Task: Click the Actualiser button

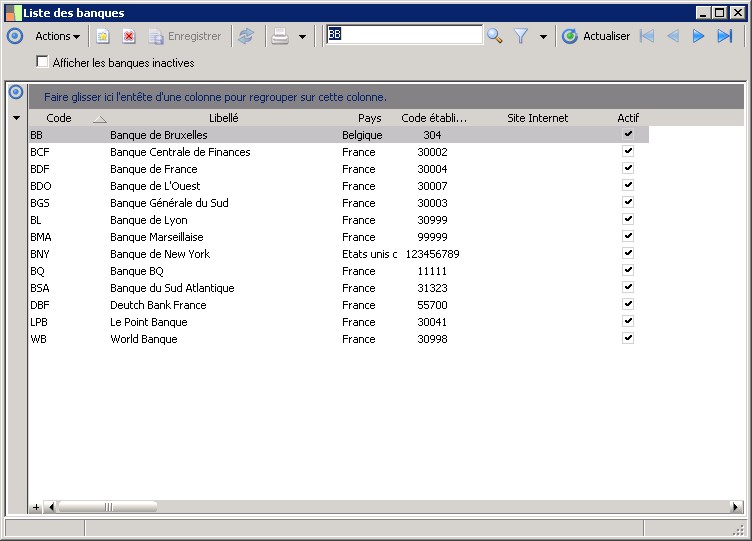Action: [x=596, y=36]
